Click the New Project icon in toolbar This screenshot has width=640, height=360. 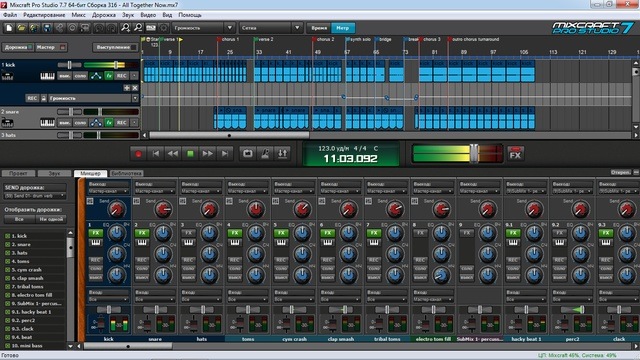[x=9, y=28]
